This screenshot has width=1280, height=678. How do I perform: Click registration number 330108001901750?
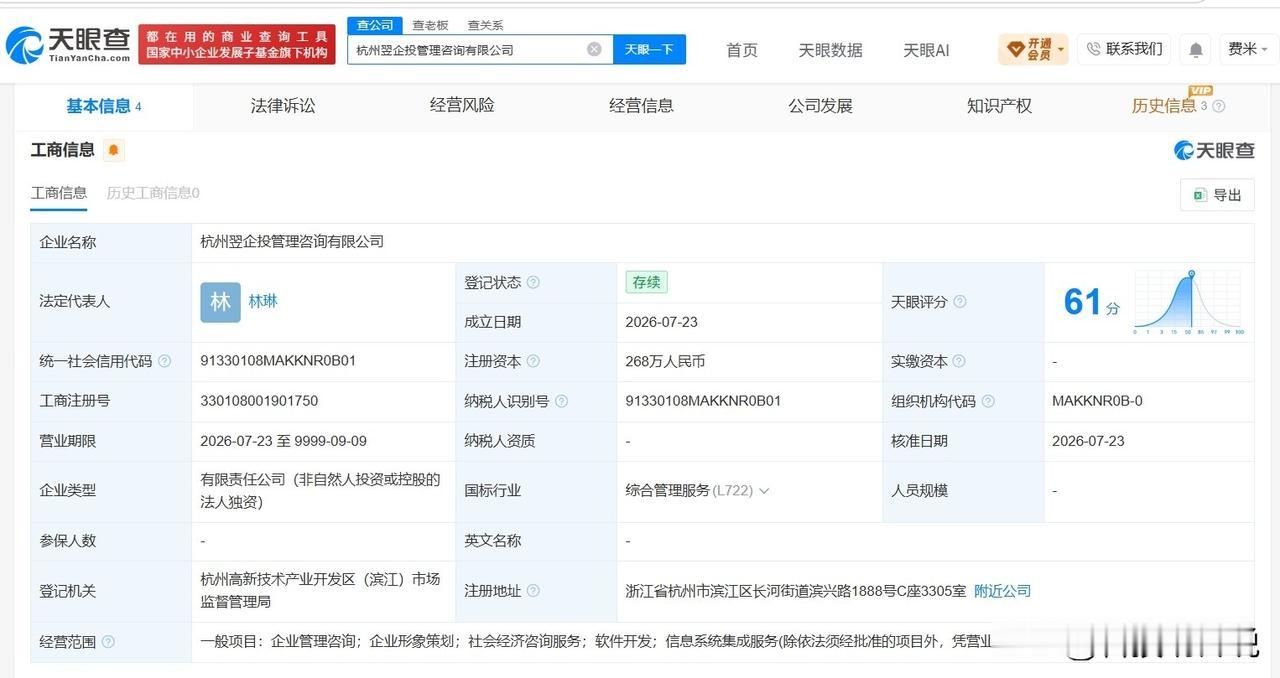[259, 401]
